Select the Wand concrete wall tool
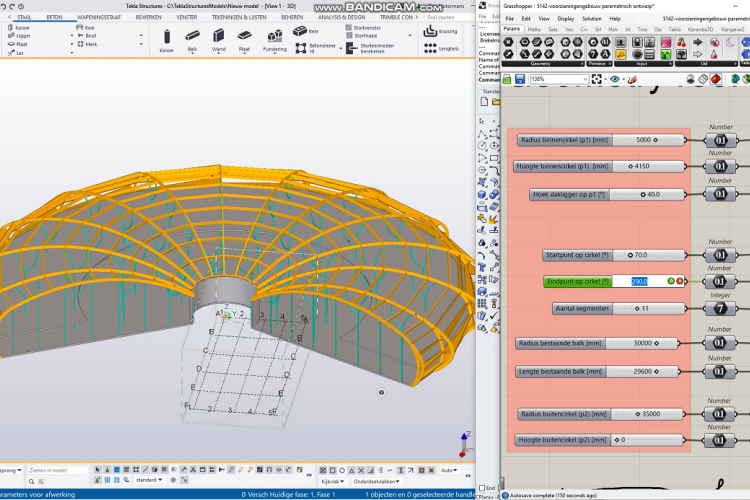 click(x=219, y=40)
